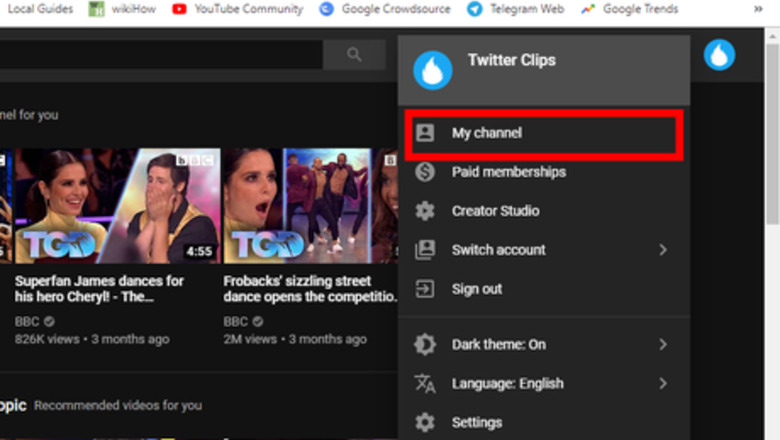Click the wikiHow bookmark icon
This screenshot has width=780, height=440.
(x=97, y=9)
